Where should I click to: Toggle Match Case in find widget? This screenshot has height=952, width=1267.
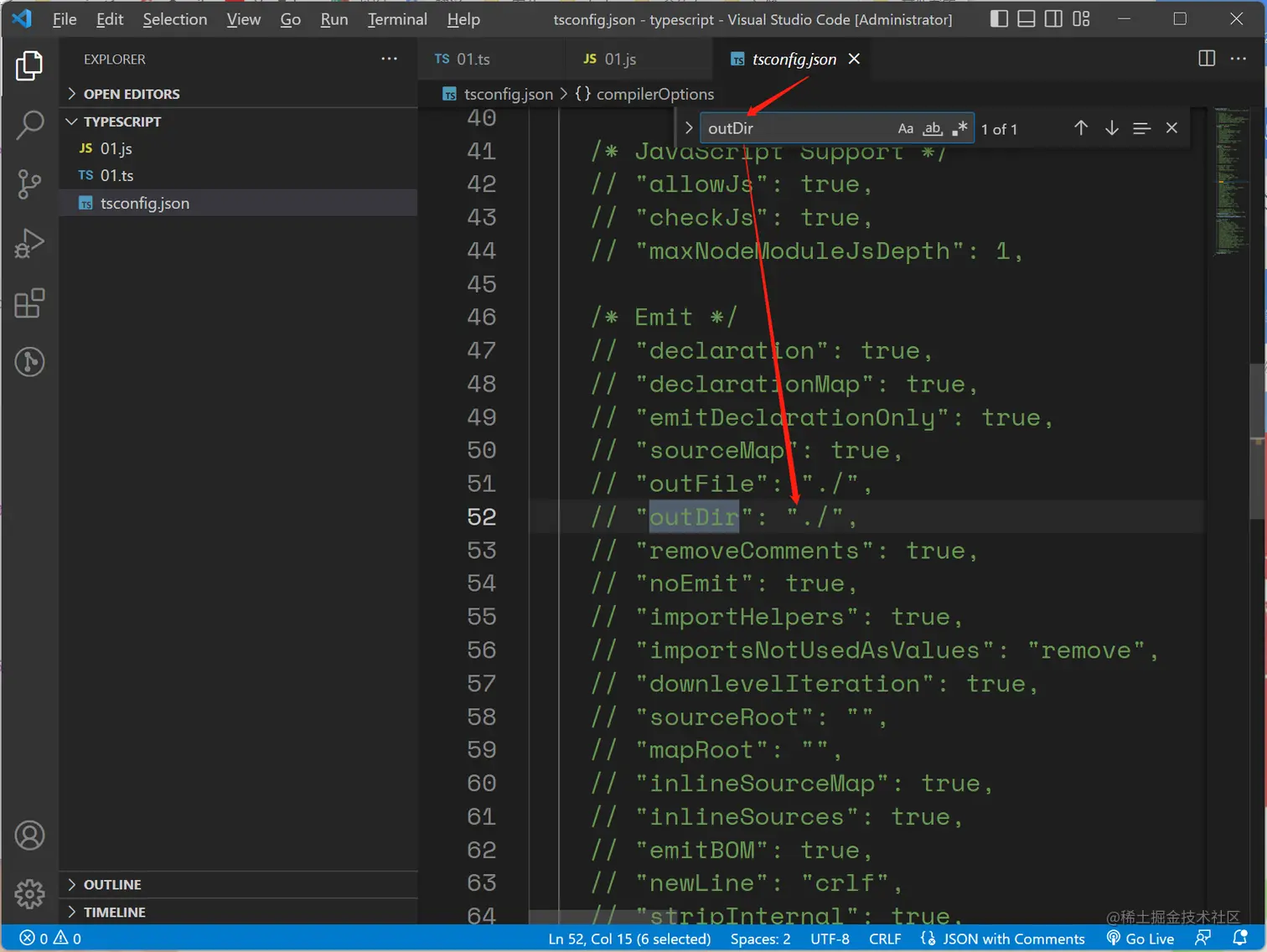click(906, 128)
